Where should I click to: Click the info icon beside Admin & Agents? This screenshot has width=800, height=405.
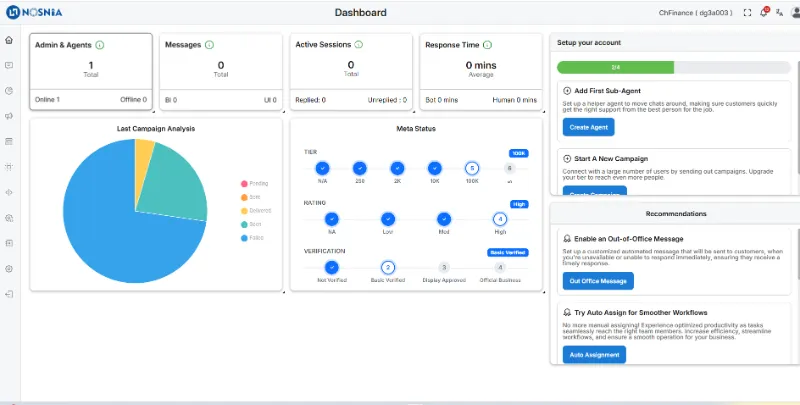tap(100, 45)
